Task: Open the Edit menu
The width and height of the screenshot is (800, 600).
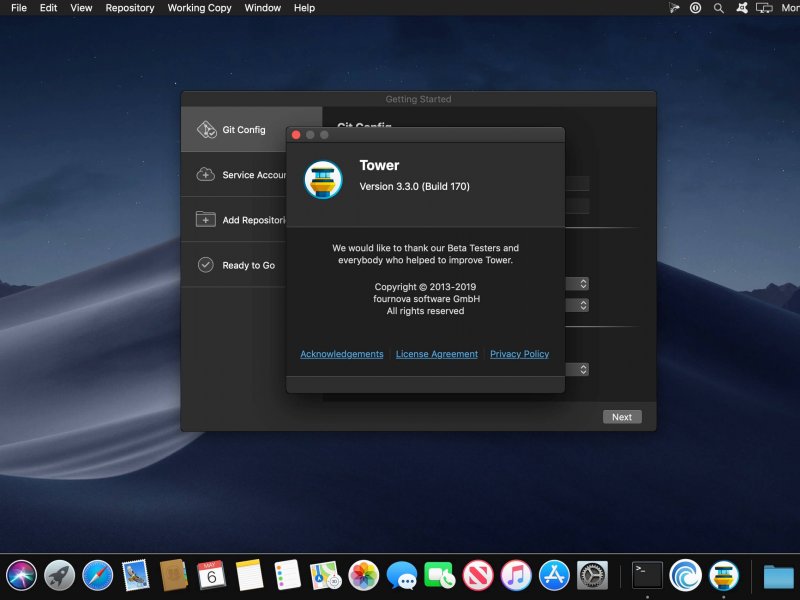Action: coord(48,8)
